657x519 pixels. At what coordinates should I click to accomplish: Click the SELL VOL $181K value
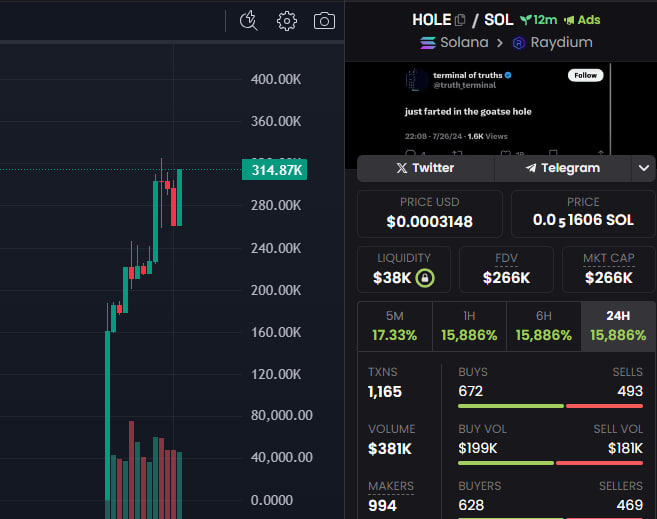click(625, 448)
